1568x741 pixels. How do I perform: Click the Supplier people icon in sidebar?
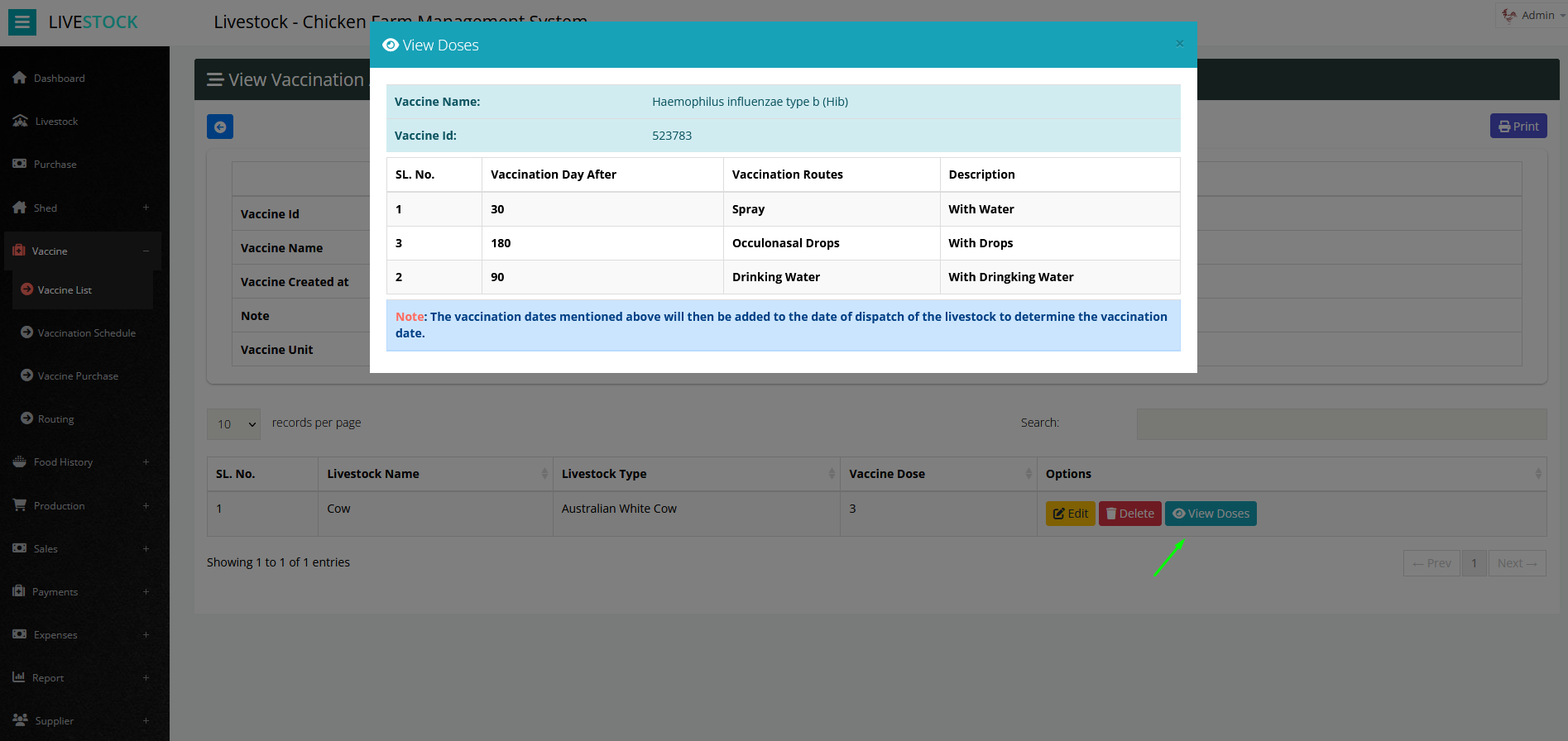point(20,720)
